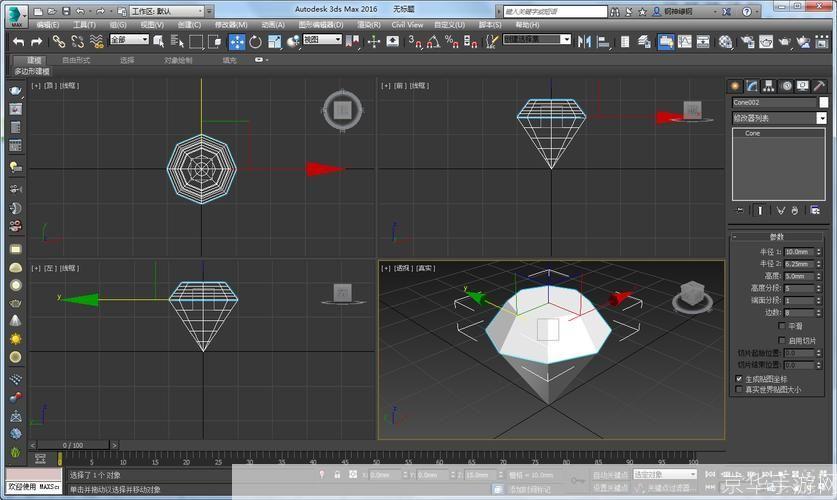This screenshot has width=837, height=500.
Task: Select the Unlink Selection tool
Action: tap(78, 41)
